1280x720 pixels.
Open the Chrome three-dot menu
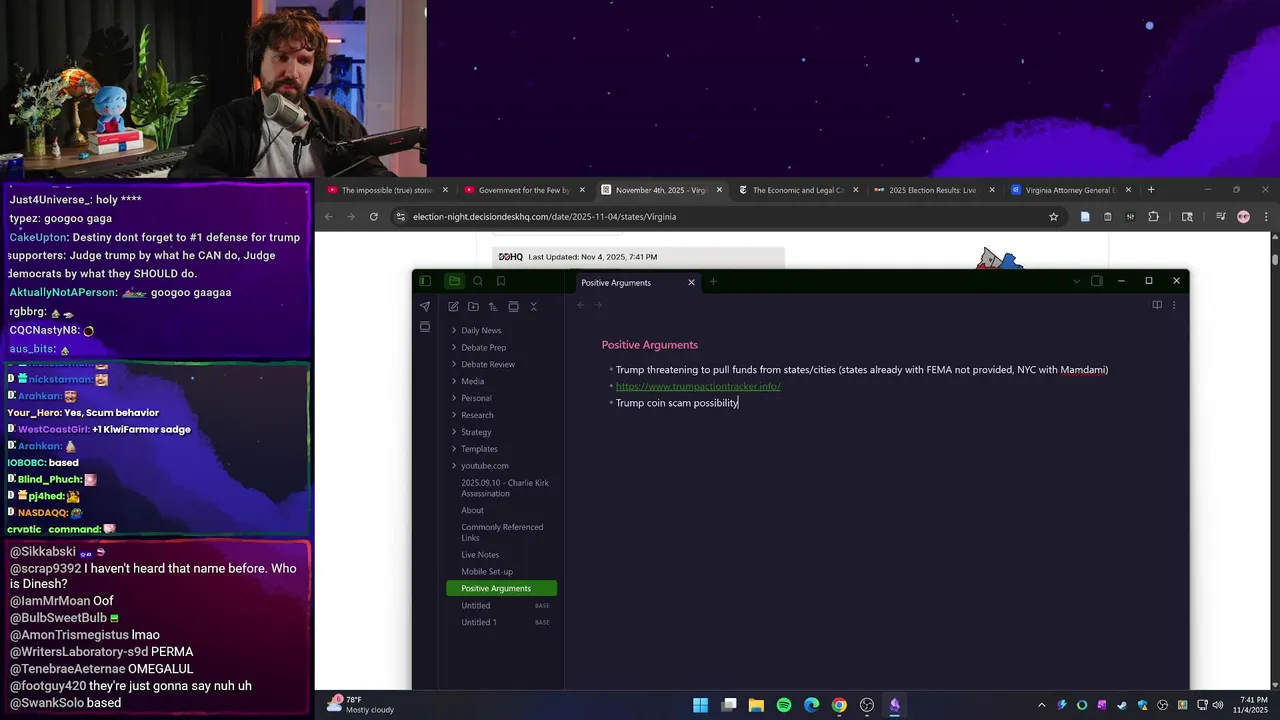pos(1266,217)
